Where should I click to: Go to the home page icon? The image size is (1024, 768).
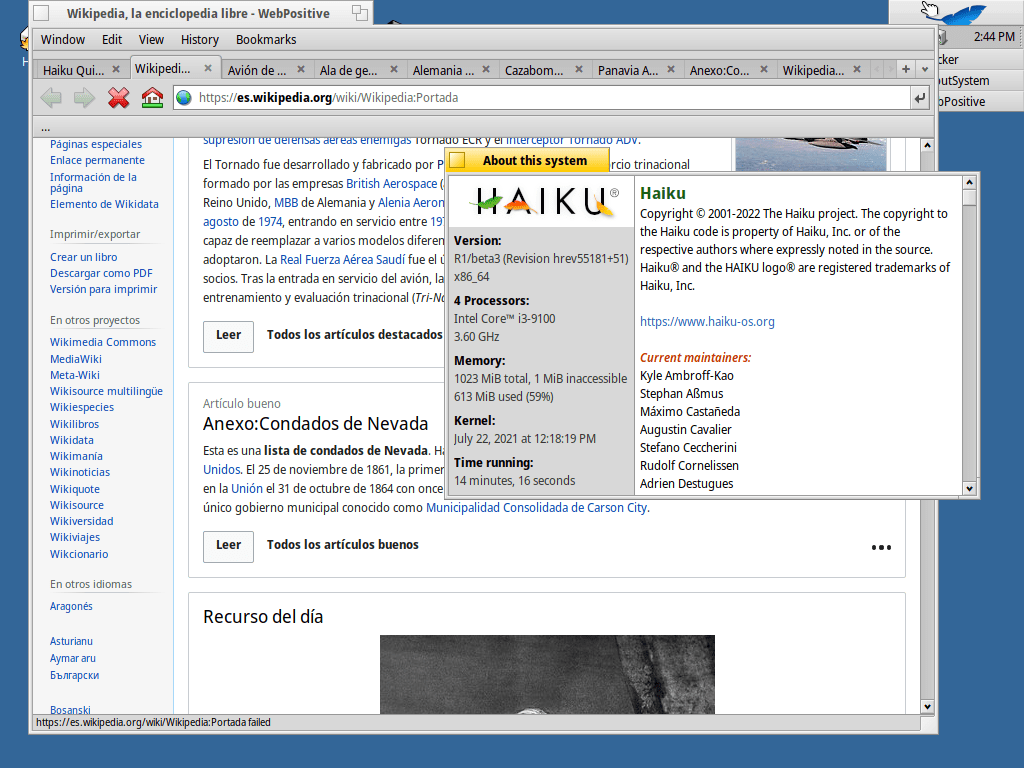click(152, 98)
